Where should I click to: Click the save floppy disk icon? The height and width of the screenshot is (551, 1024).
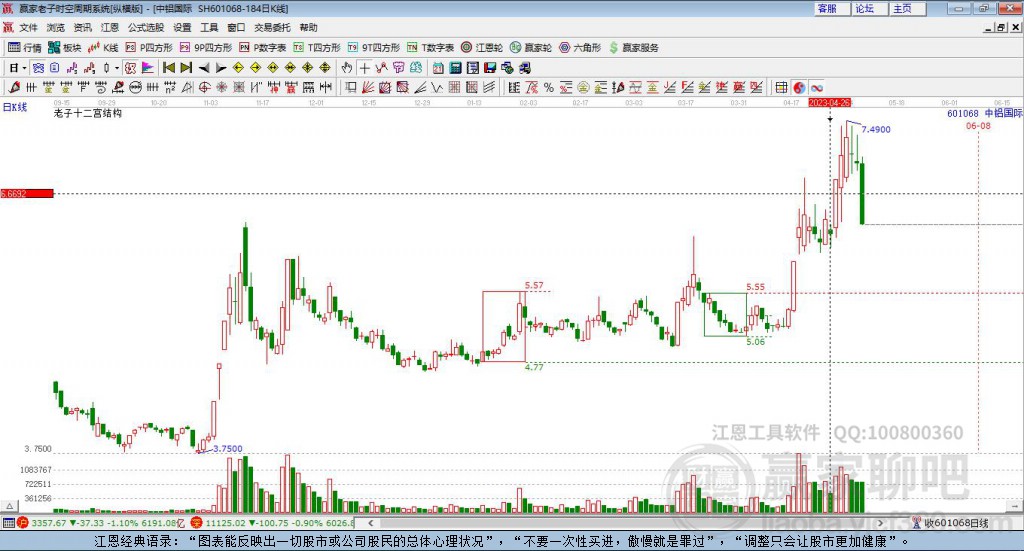pyautogui.click(x=490, y=68)
